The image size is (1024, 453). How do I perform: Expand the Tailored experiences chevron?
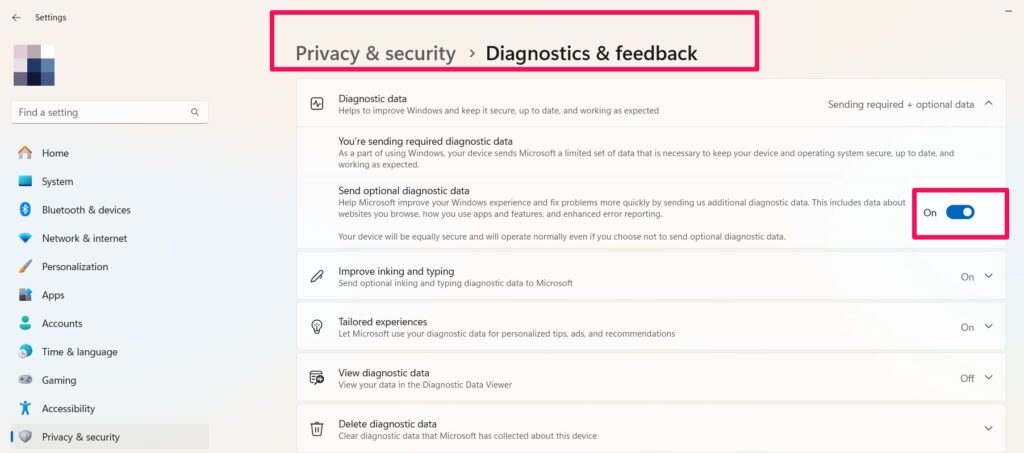click(x=989, y=327)
